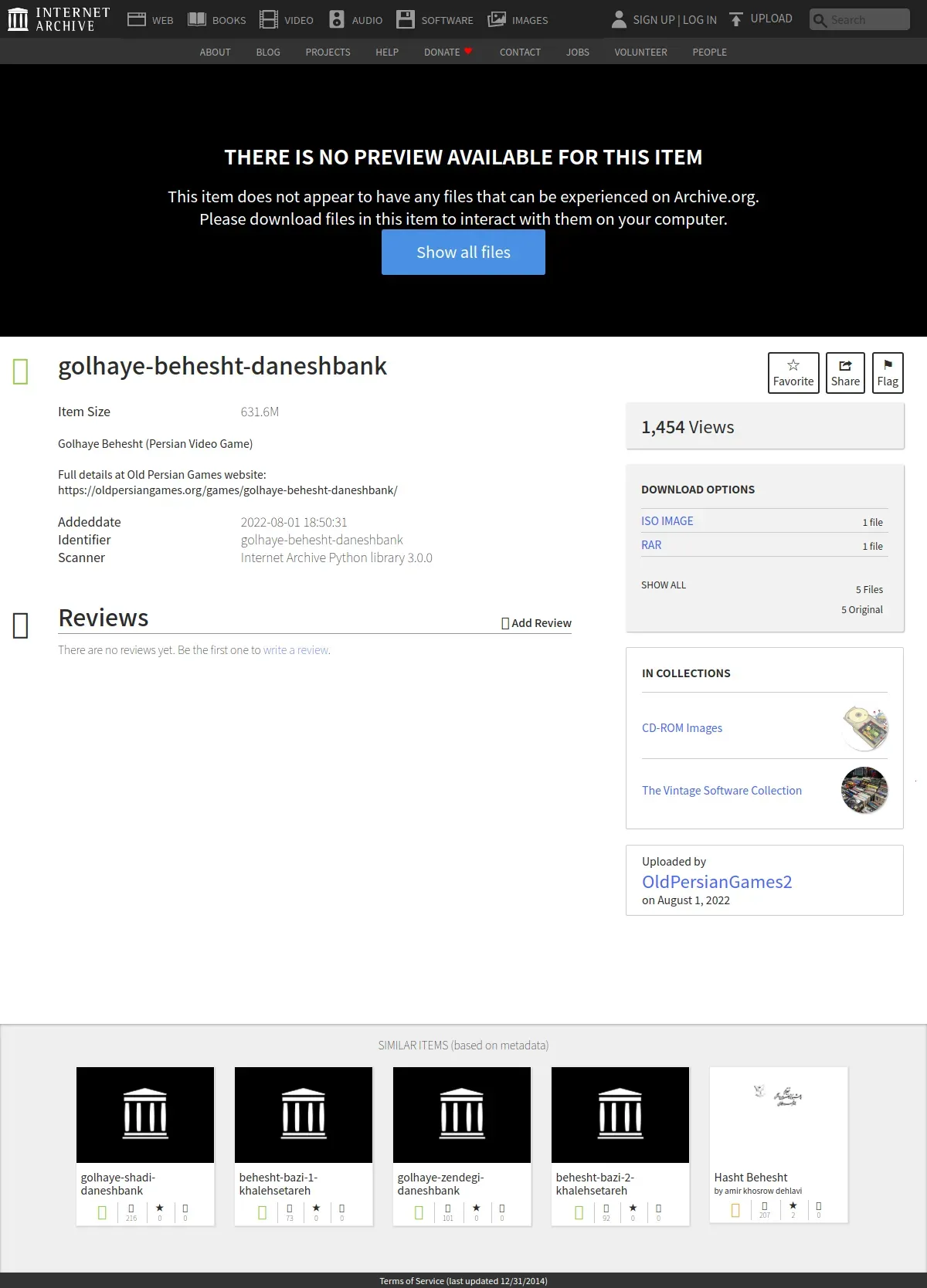Flag this item
This screenshot has height=1288, width=927.
click(888, 373)
